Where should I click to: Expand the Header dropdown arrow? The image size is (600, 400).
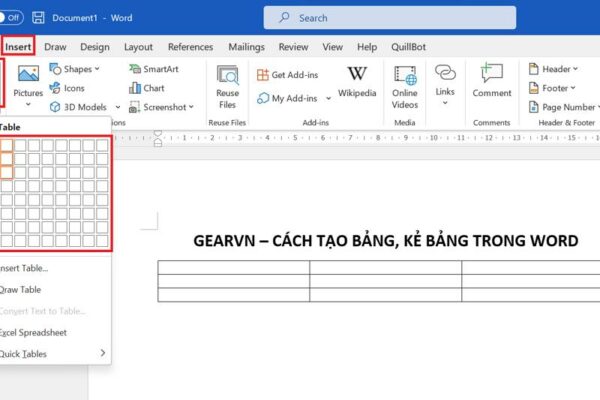pos(575,69)
